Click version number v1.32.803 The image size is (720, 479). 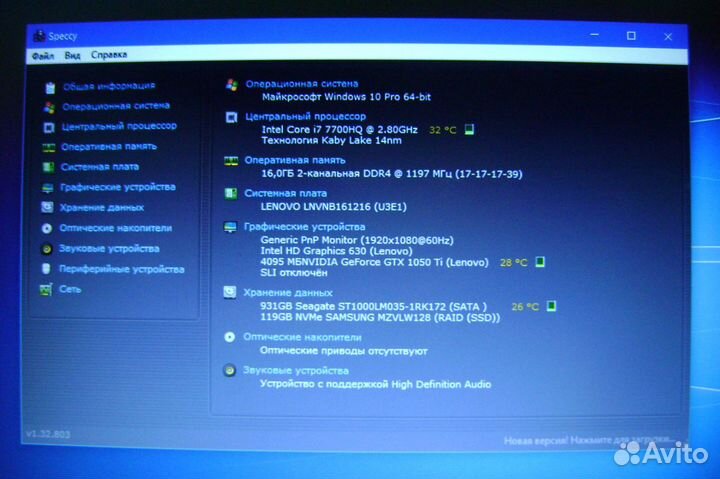tap(48, 434)
